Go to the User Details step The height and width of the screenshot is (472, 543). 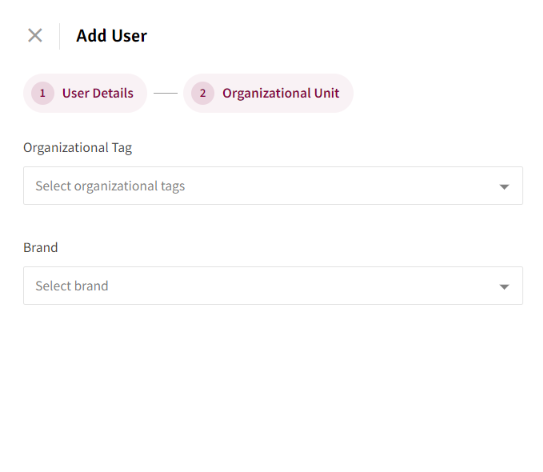coord(85,93)
